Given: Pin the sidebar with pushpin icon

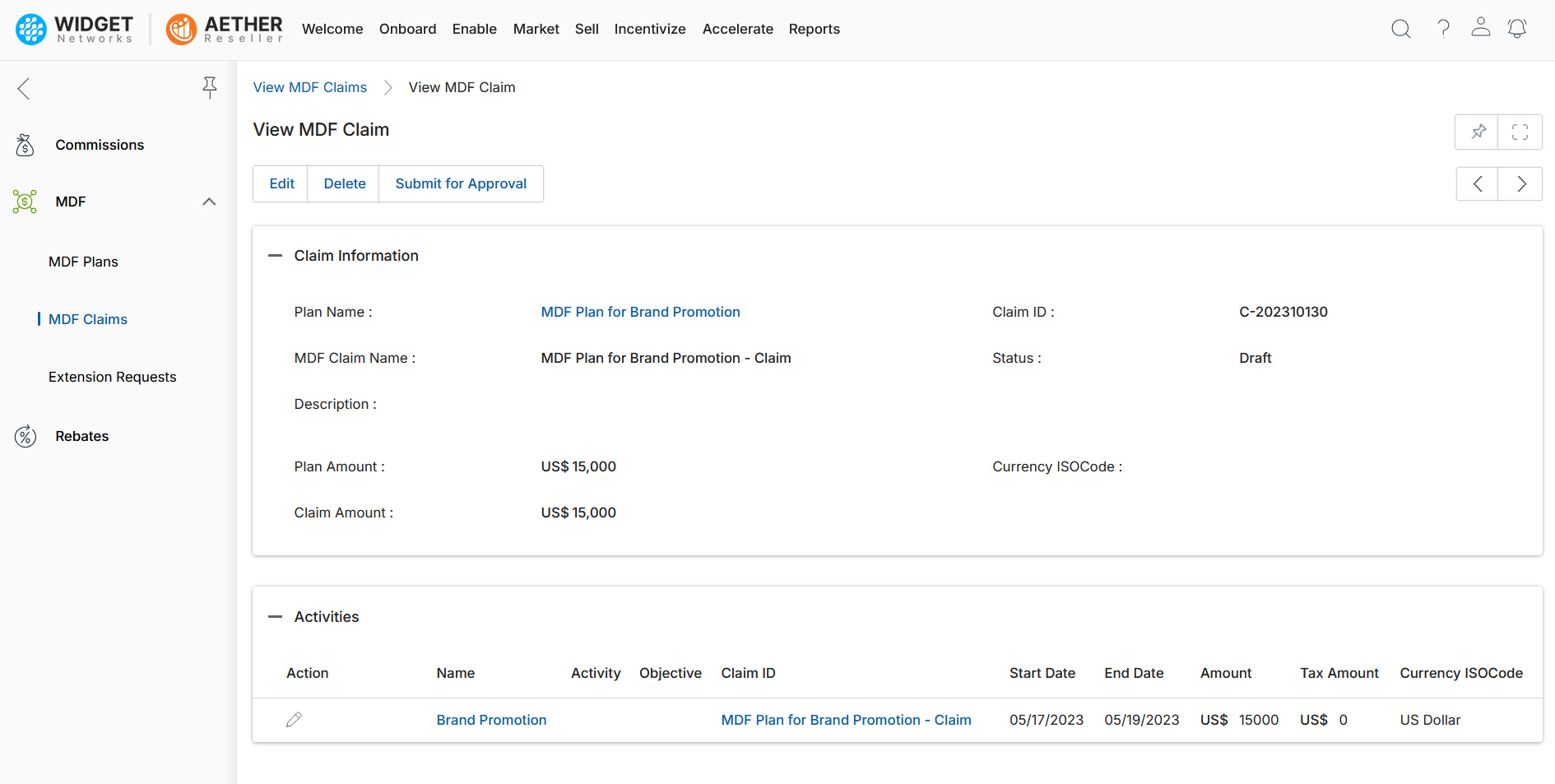Looking at the screenshot, I should click(210, 88).
